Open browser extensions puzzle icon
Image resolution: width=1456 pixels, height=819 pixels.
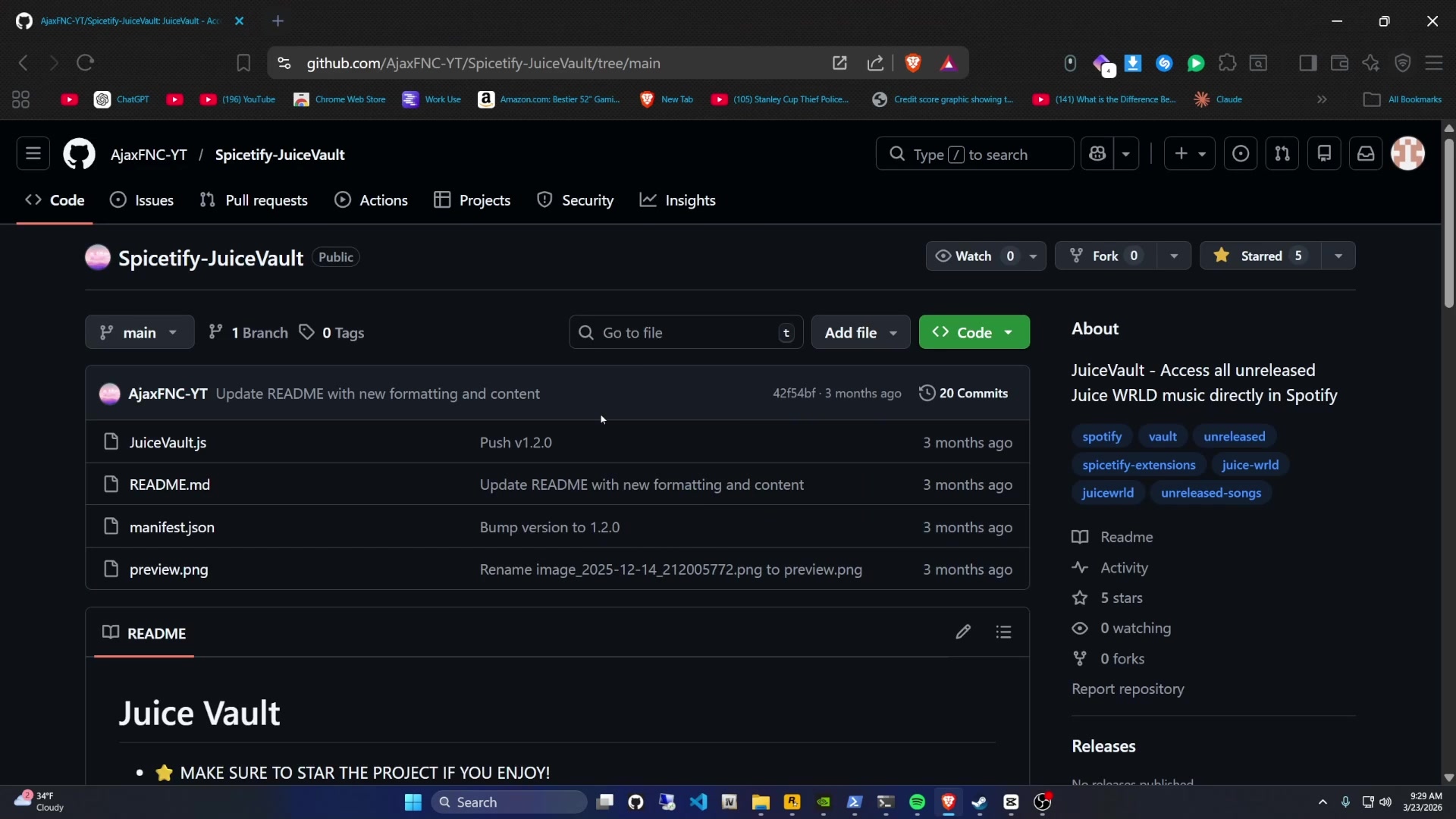(1227, 63)
